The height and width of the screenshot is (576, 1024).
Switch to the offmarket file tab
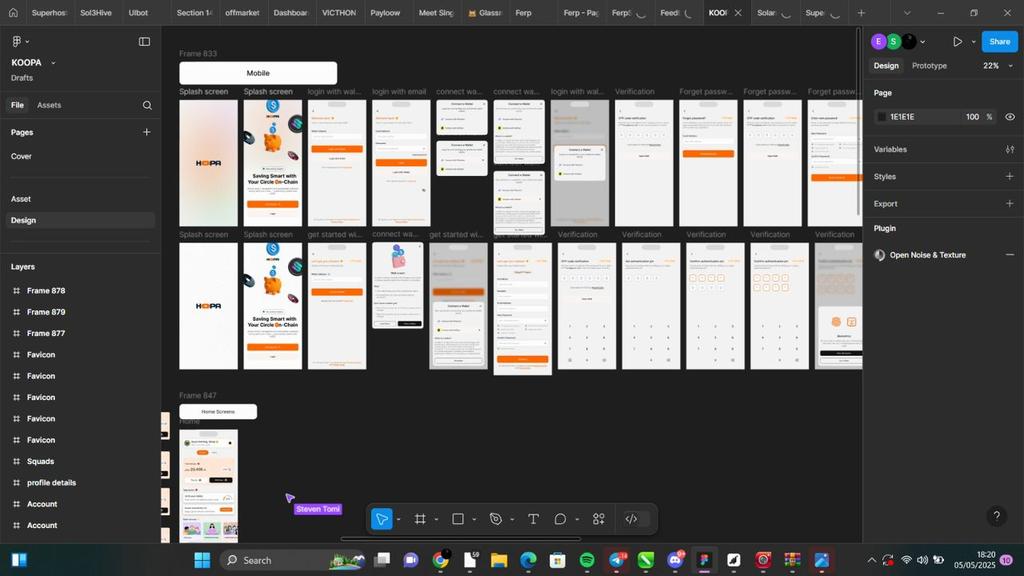click(x=242, y=12)
